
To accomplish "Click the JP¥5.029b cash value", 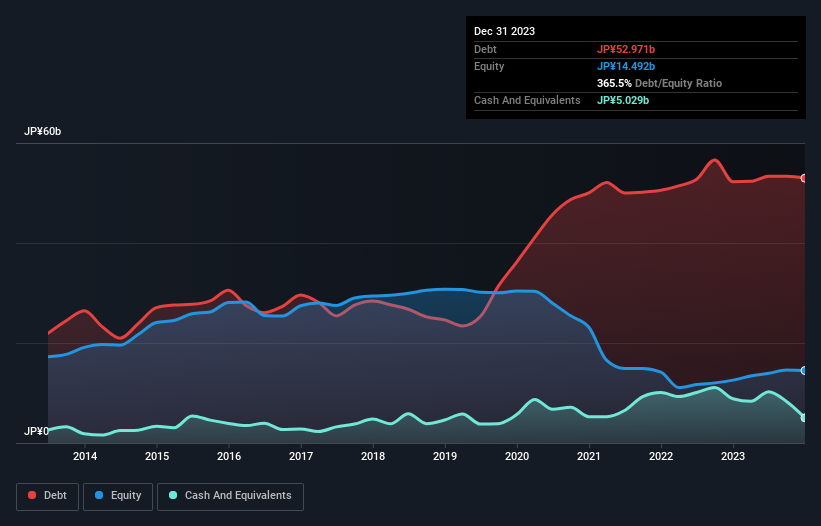I will 623,100.
